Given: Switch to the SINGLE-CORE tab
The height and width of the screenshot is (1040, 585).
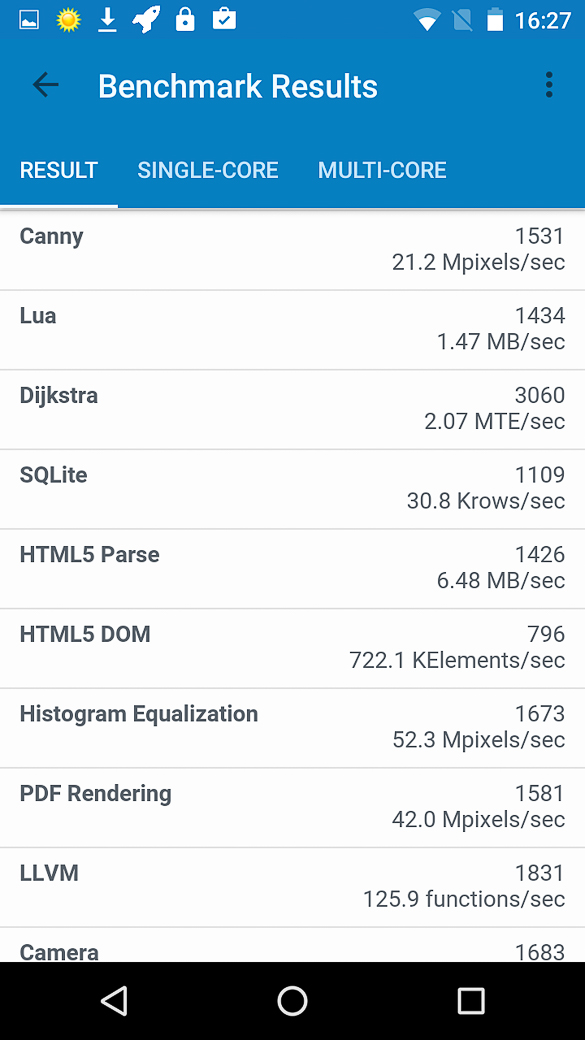Looking at the screenshot, I should tap(208, 170).
